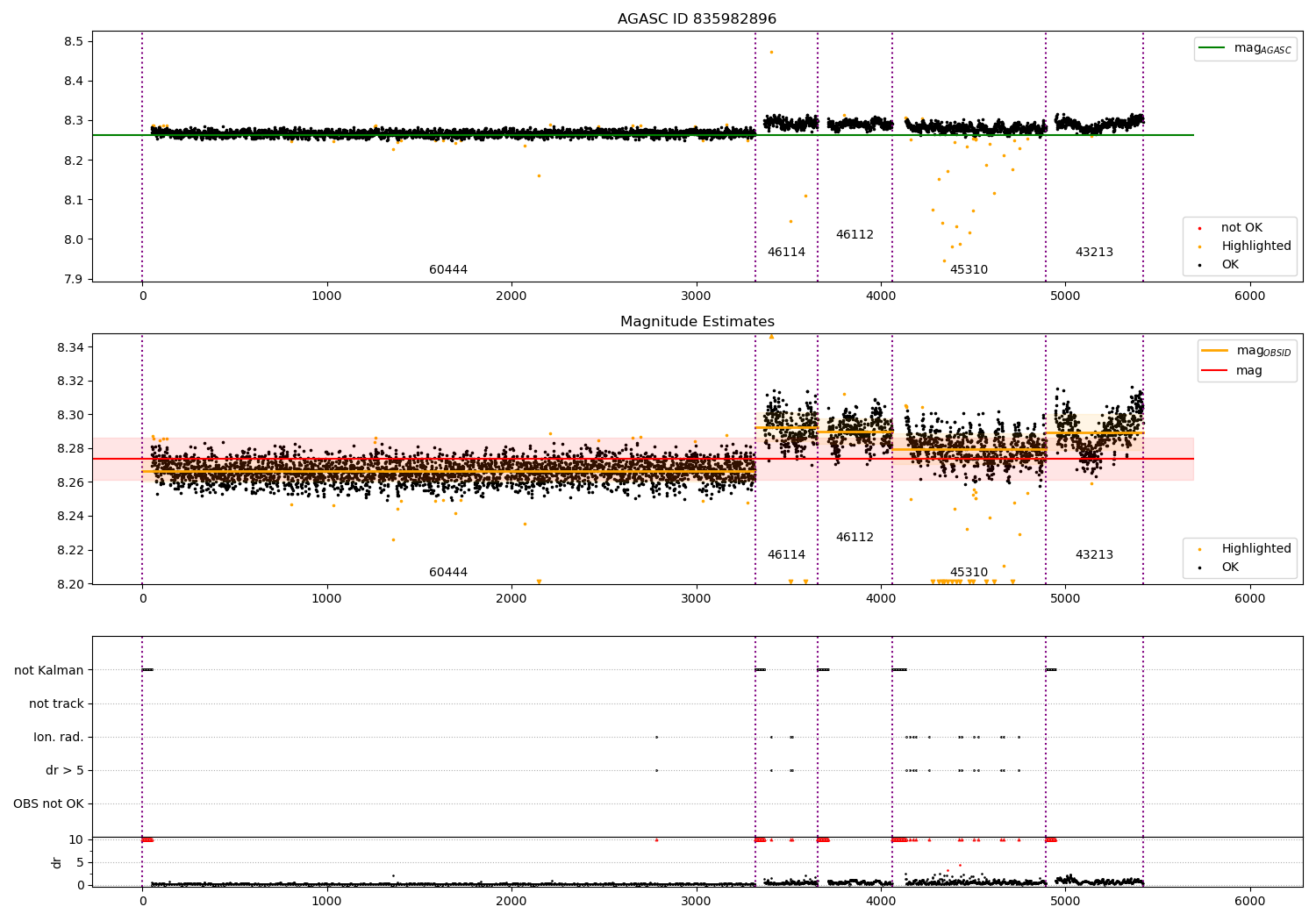The width and height of the screenshot is (1316, 921).
Task: Click the 10 tick on the dr axis
Action: click(76, 840)
